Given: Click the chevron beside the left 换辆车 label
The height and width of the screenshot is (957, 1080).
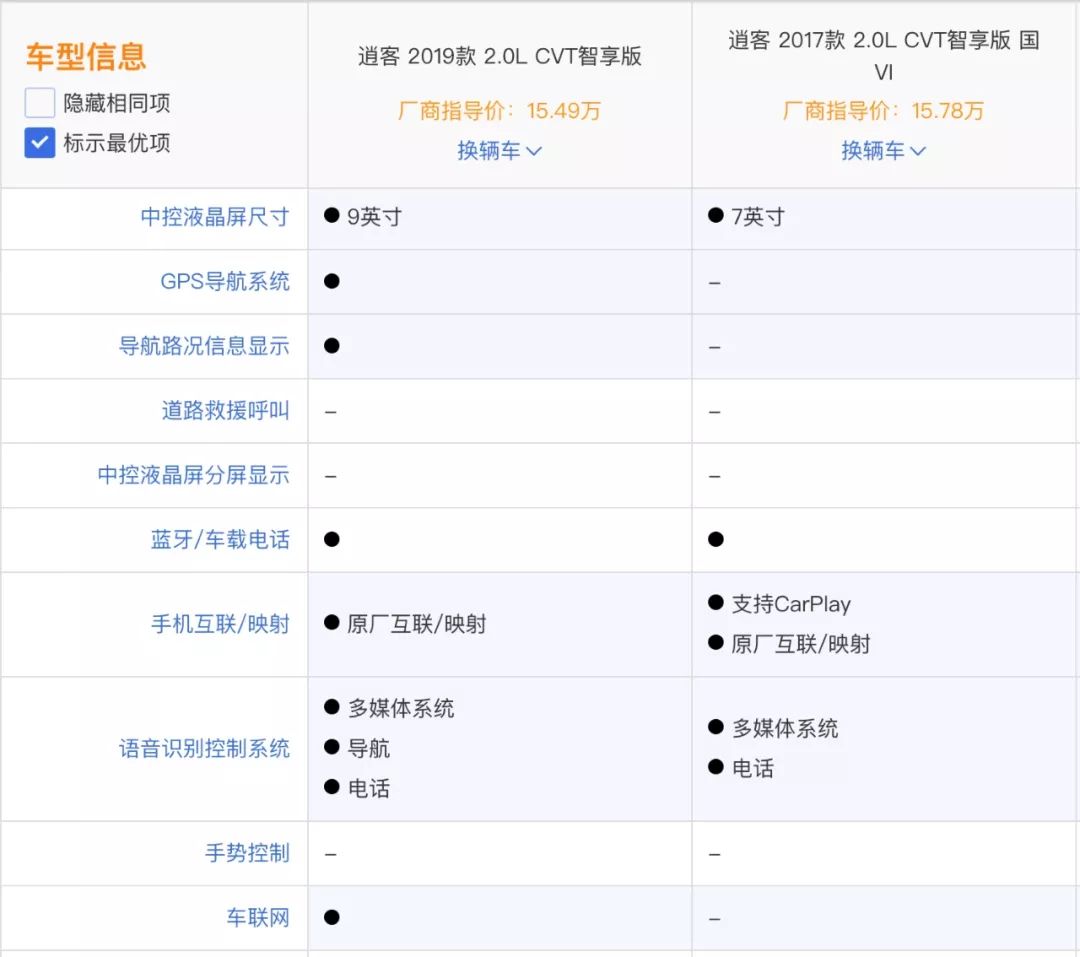Looking at the screenshot, I should point(534,152).
